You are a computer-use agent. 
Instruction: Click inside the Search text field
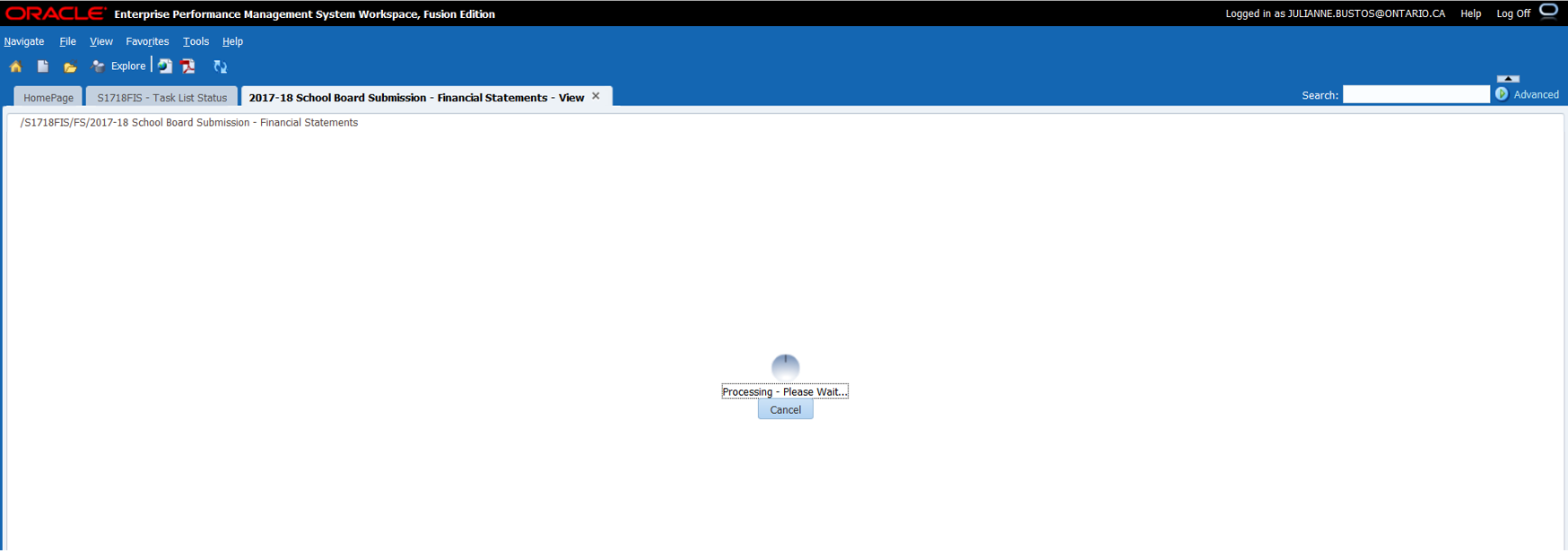pyautogui.click(x=1416, y=94)
